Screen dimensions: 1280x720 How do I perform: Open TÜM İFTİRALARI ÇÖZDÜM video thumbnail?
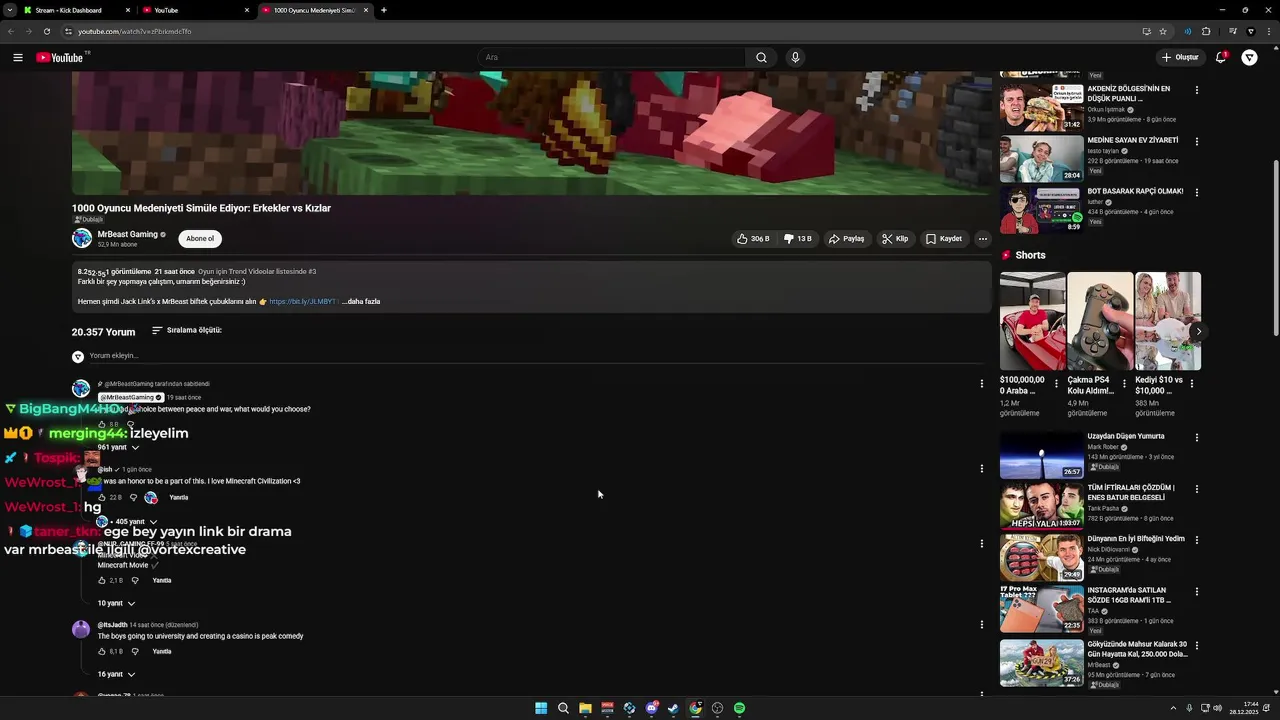click(x=1042, y=507)
